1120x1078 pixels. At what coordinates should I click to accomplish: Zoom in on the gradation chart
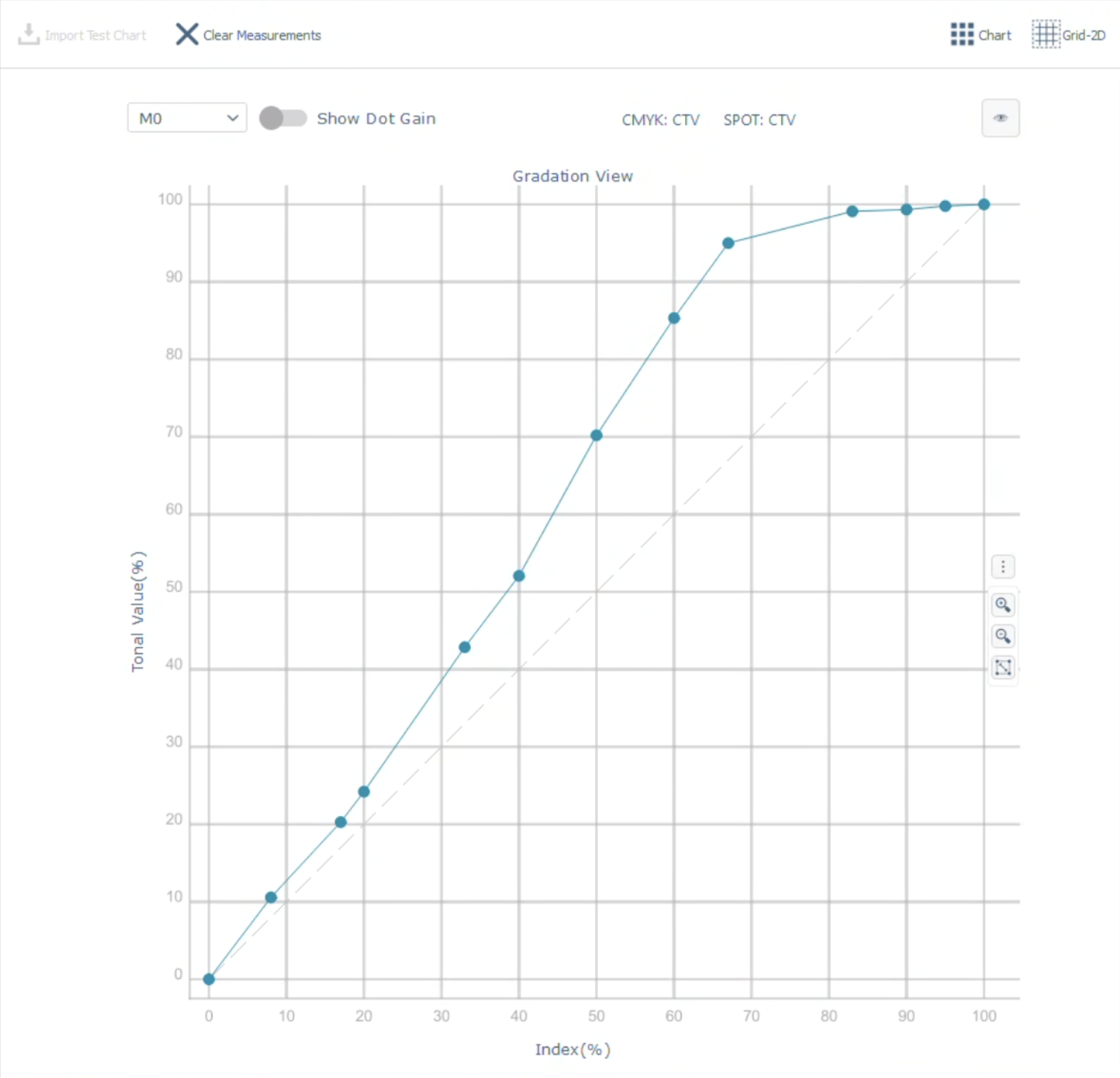point(1003,605)
